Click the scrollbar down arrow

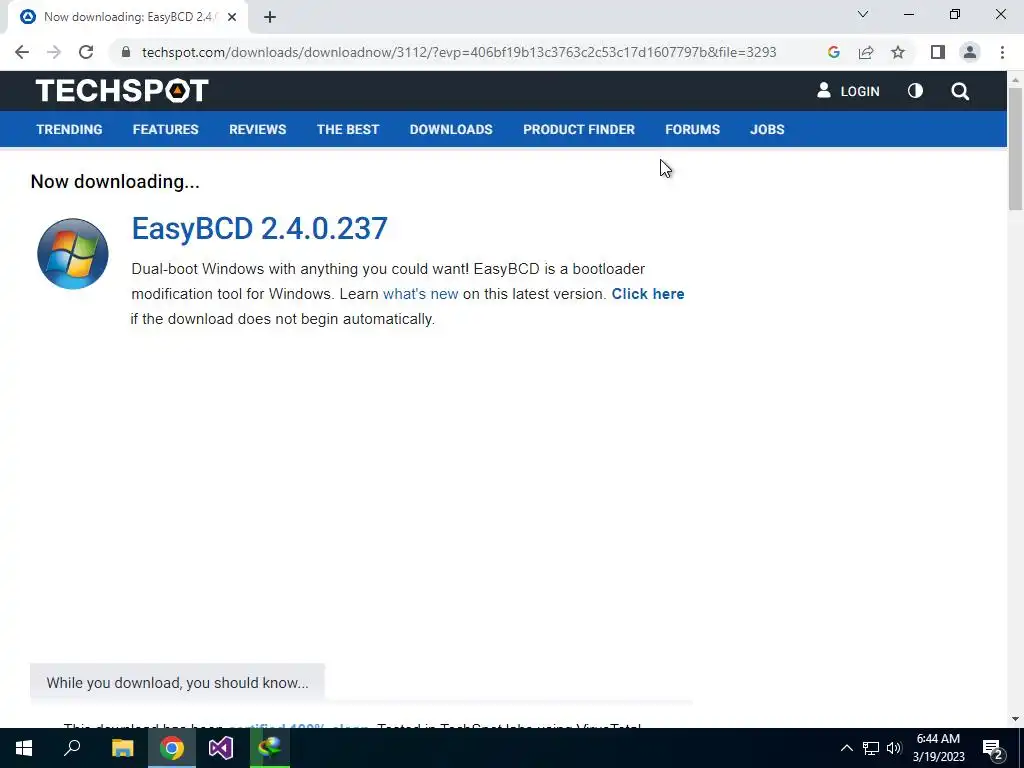click(x=1015, y=719)
